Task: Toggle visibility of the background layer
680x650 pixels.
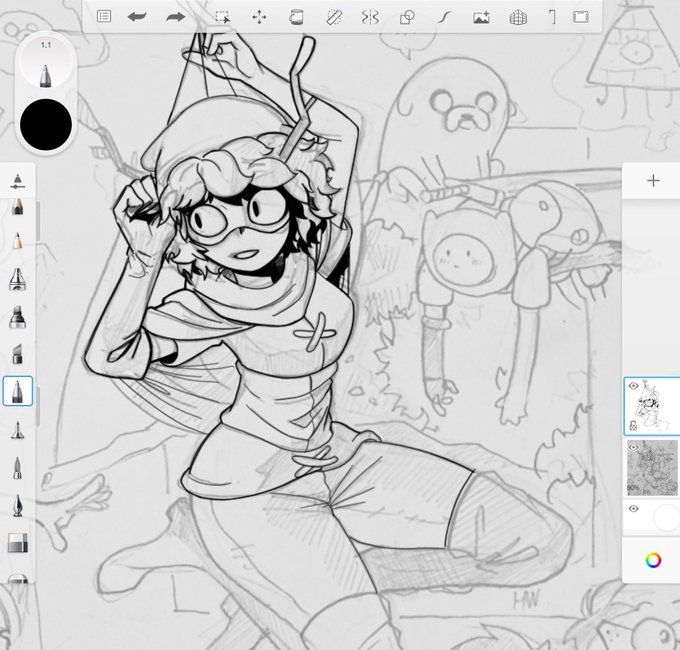Action: [x=633, y=509]
